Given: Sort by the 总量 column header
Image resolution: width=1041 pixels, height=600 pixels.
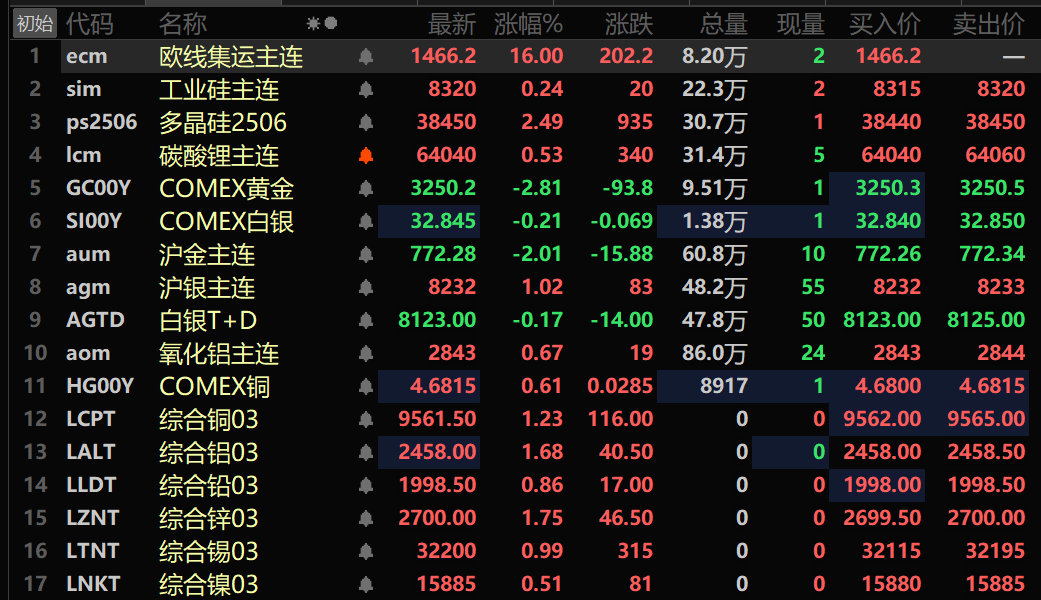Looking at the screenshot, I should 724,25.
